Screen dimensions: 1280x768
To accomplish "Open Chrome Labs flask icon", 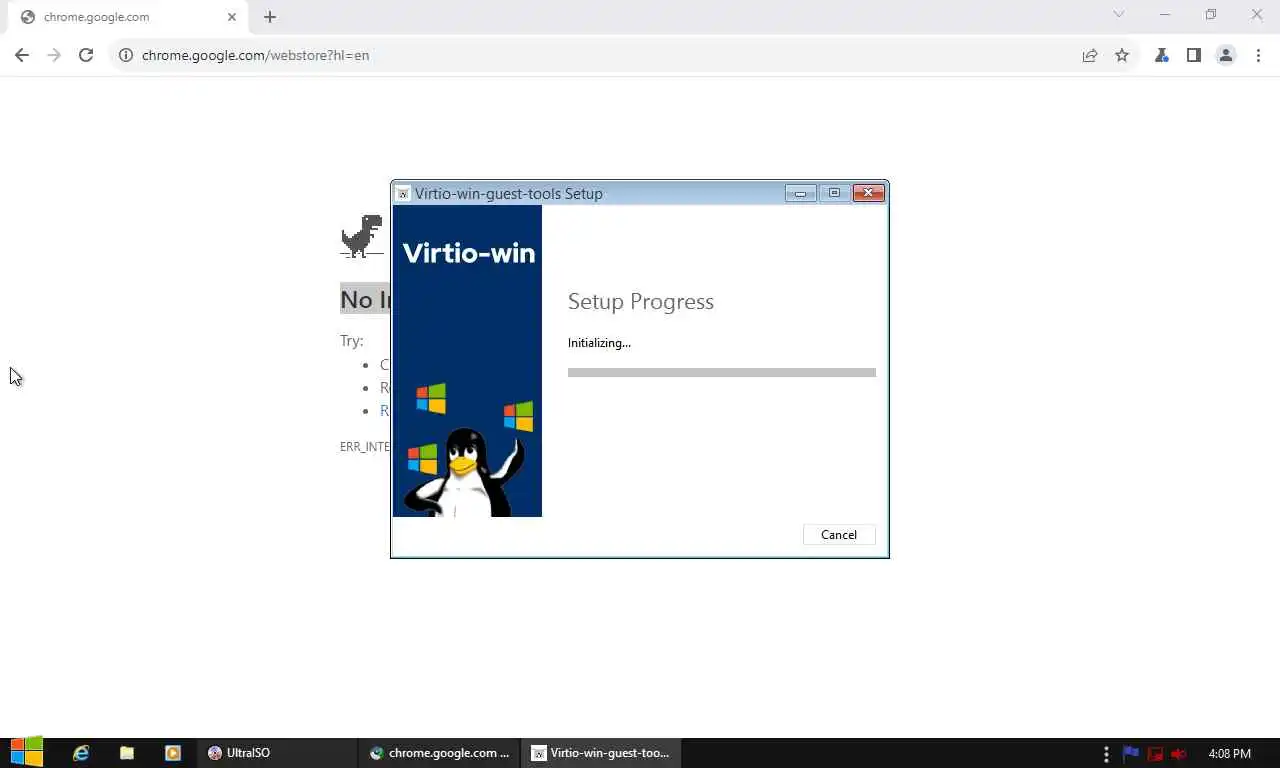I will [x=1161, y=55].
